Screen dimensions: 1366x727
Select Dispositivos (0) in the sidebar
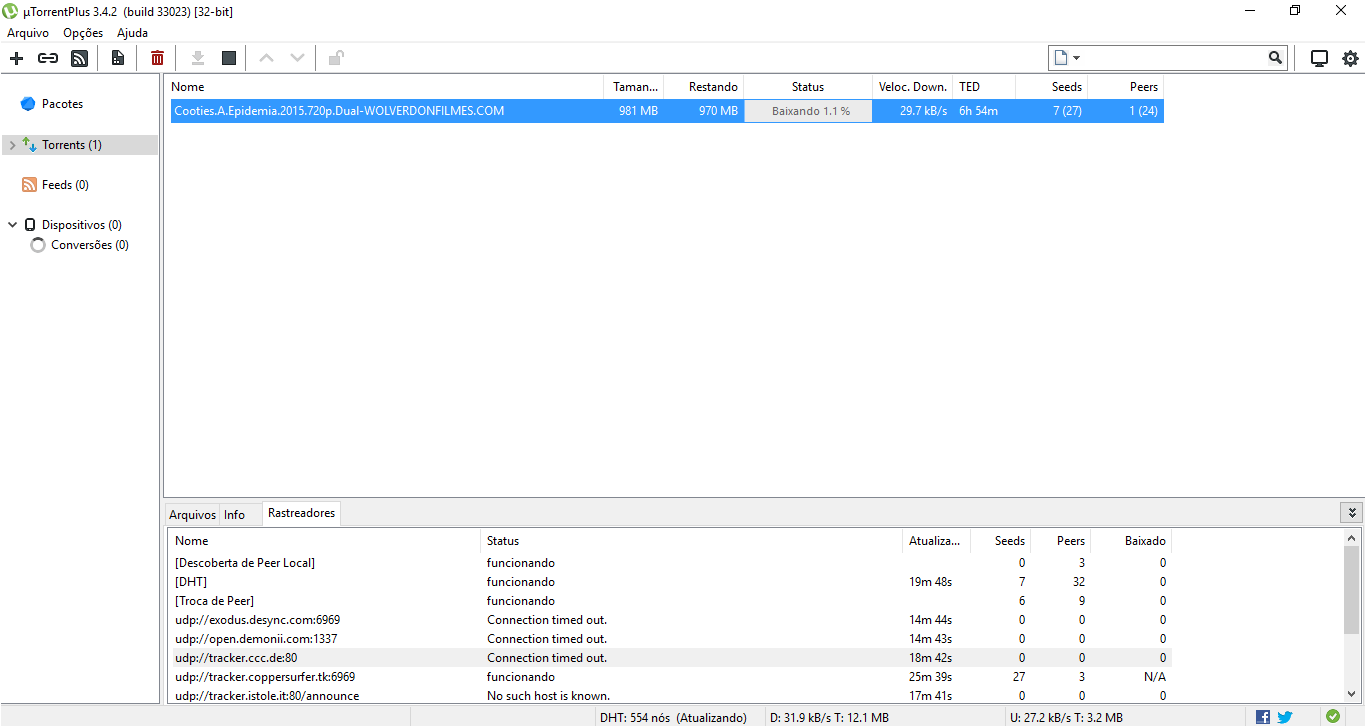point(82,225)
